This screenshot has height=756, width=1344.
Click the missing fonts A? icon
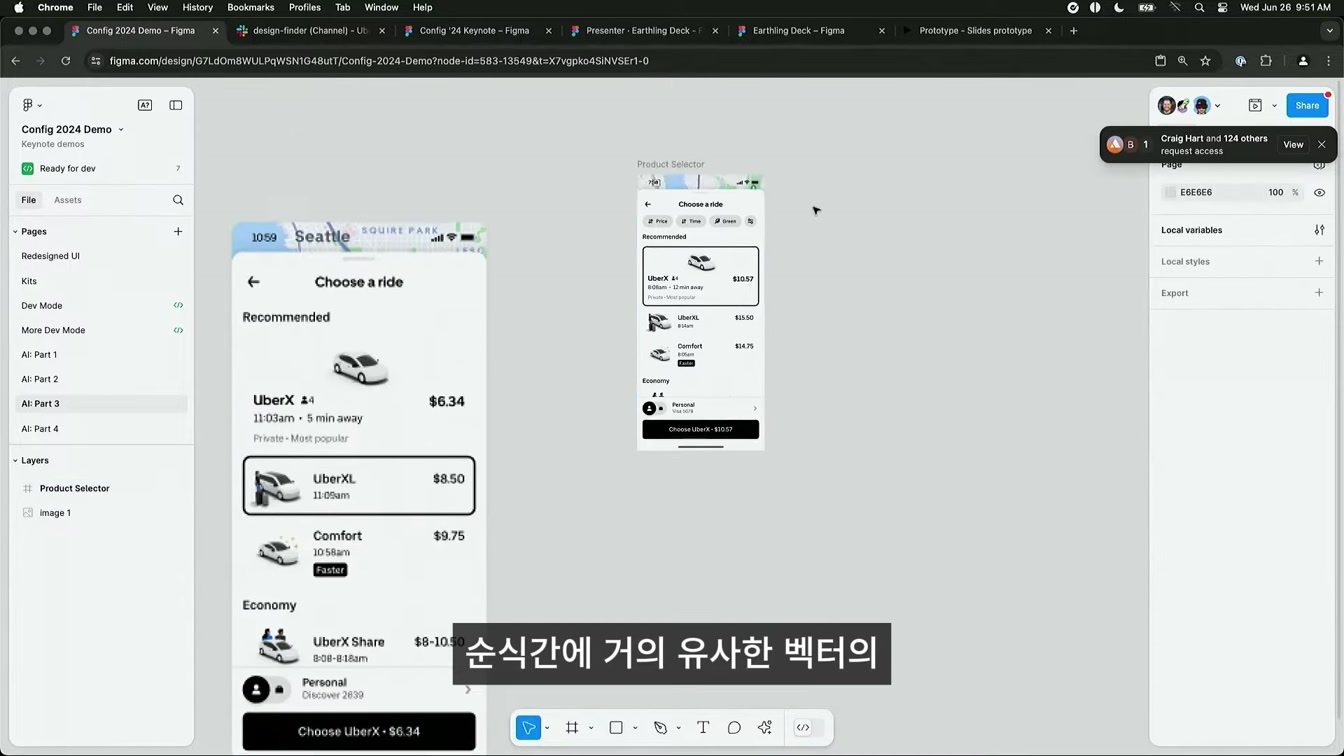tap(145, 105)
